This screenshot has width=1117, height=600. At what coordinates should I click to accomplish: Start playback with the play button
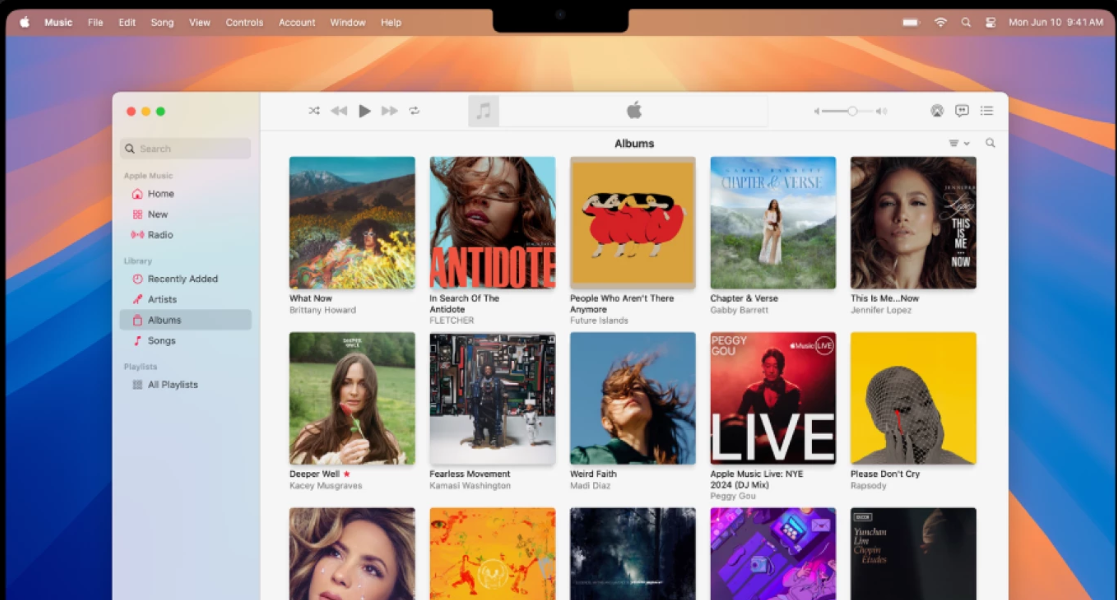364,110
